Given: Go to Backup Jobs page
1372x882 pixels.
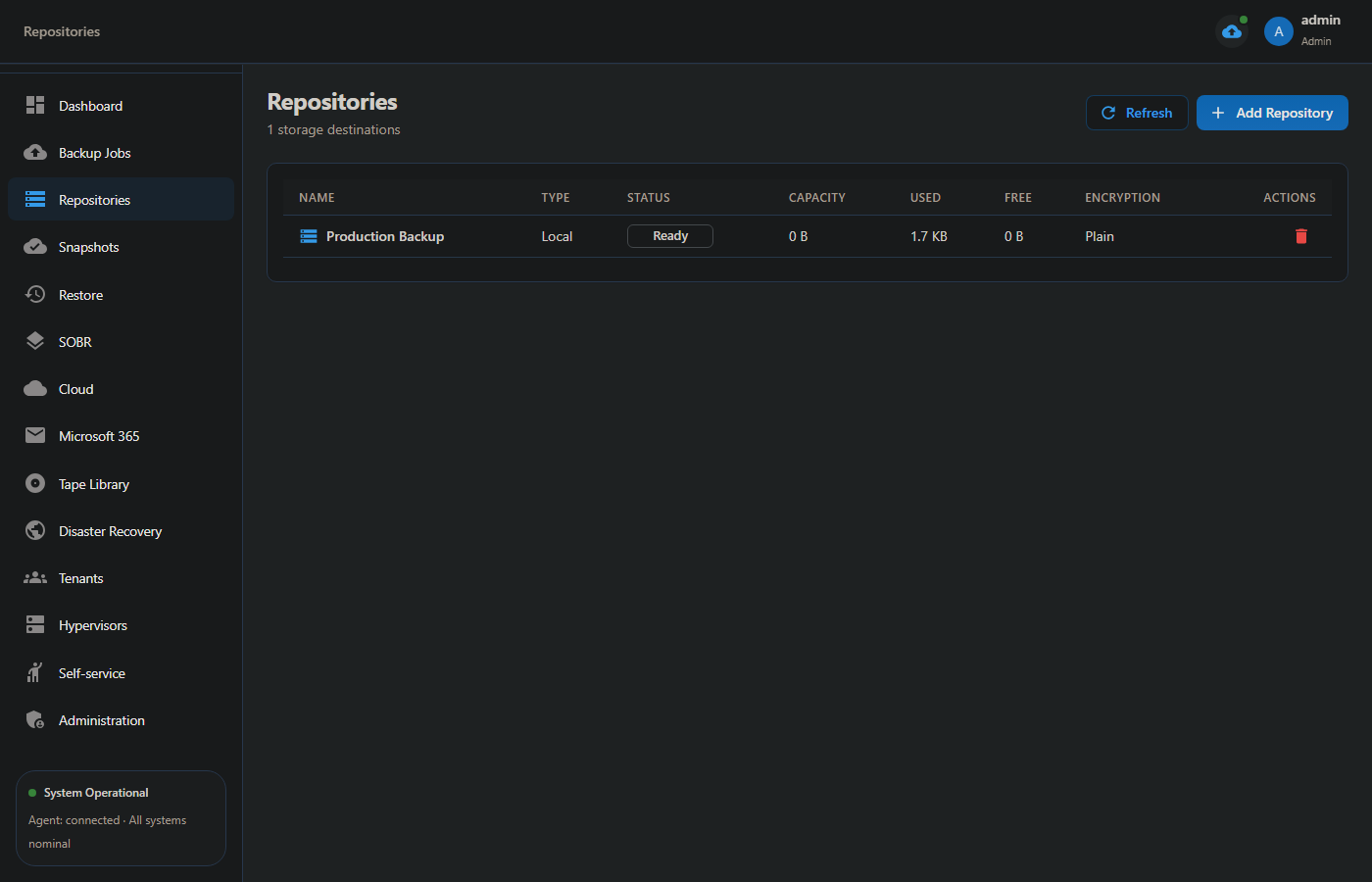Looking at the screenshot, I should [121, 152].
